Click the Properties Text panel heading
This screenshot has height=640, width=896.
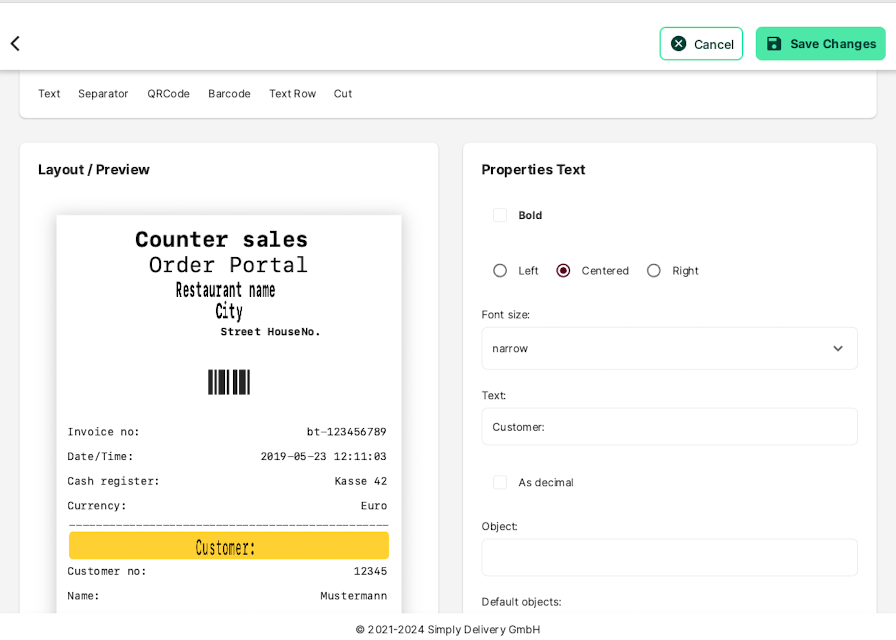(x=533, y=170)
